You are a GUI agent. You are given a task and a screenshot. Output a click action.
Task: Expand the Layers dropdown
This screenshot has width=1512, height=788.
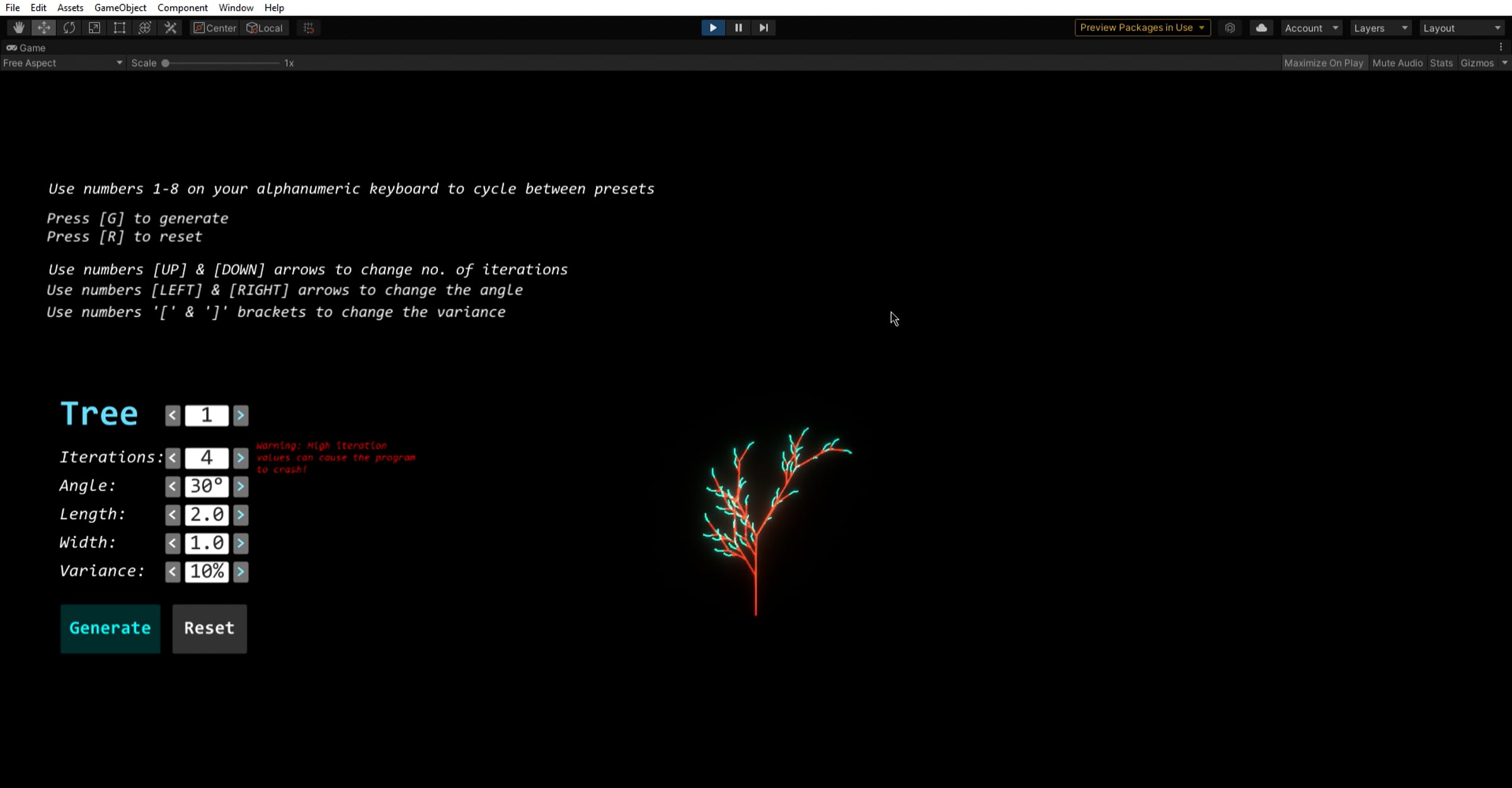1380,28
